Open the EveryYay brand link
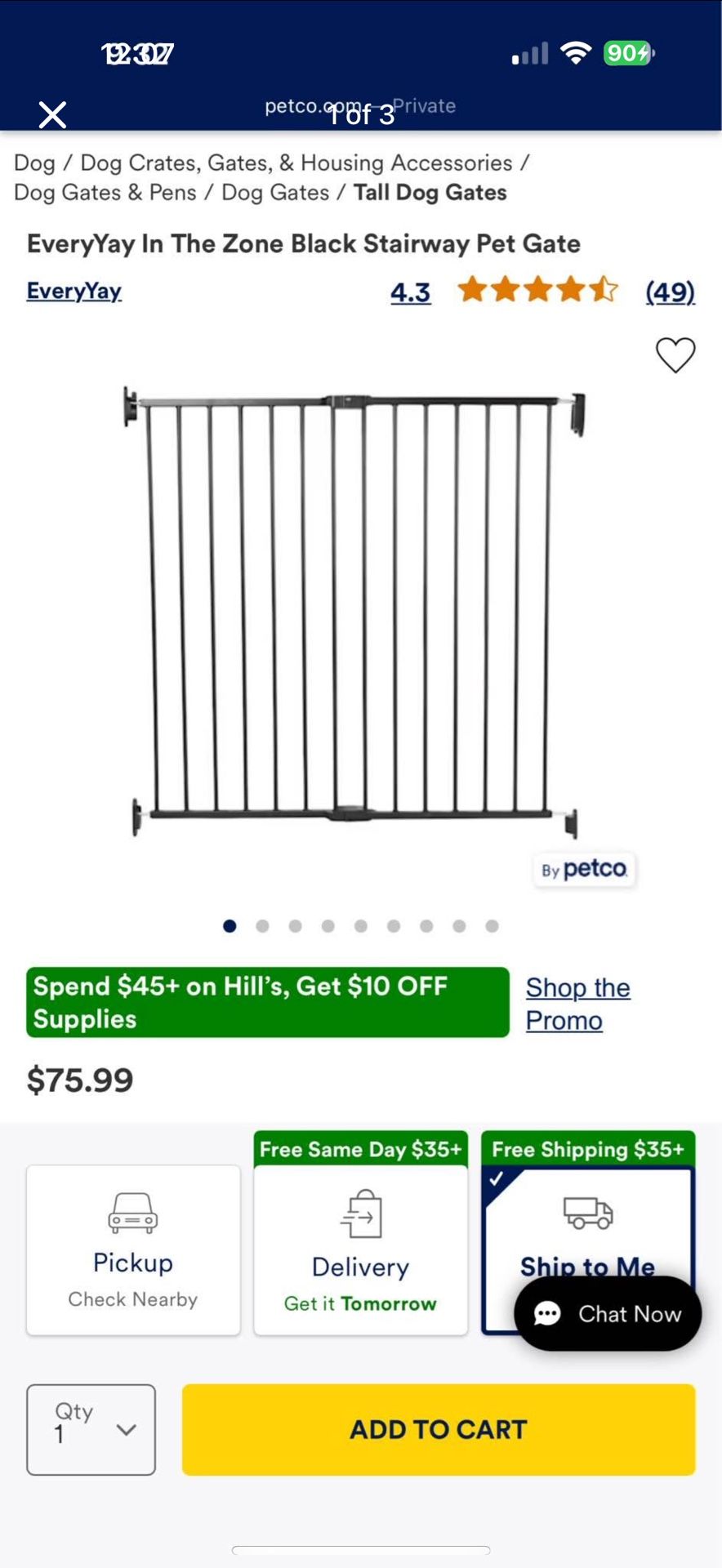 (74, 291)
